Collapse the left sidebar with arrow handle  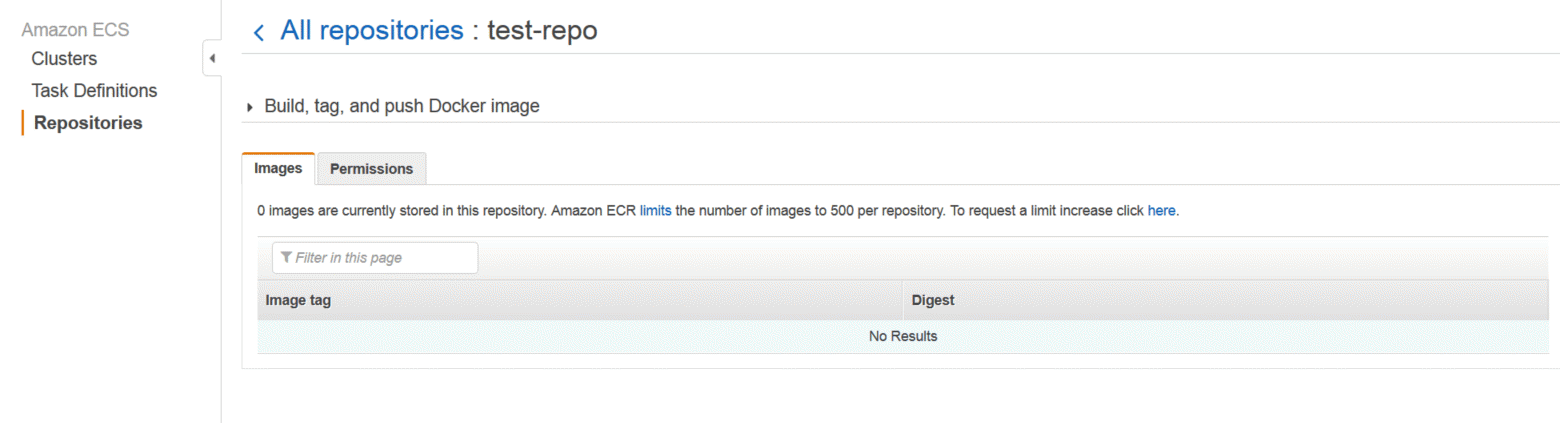pos(211,59)
